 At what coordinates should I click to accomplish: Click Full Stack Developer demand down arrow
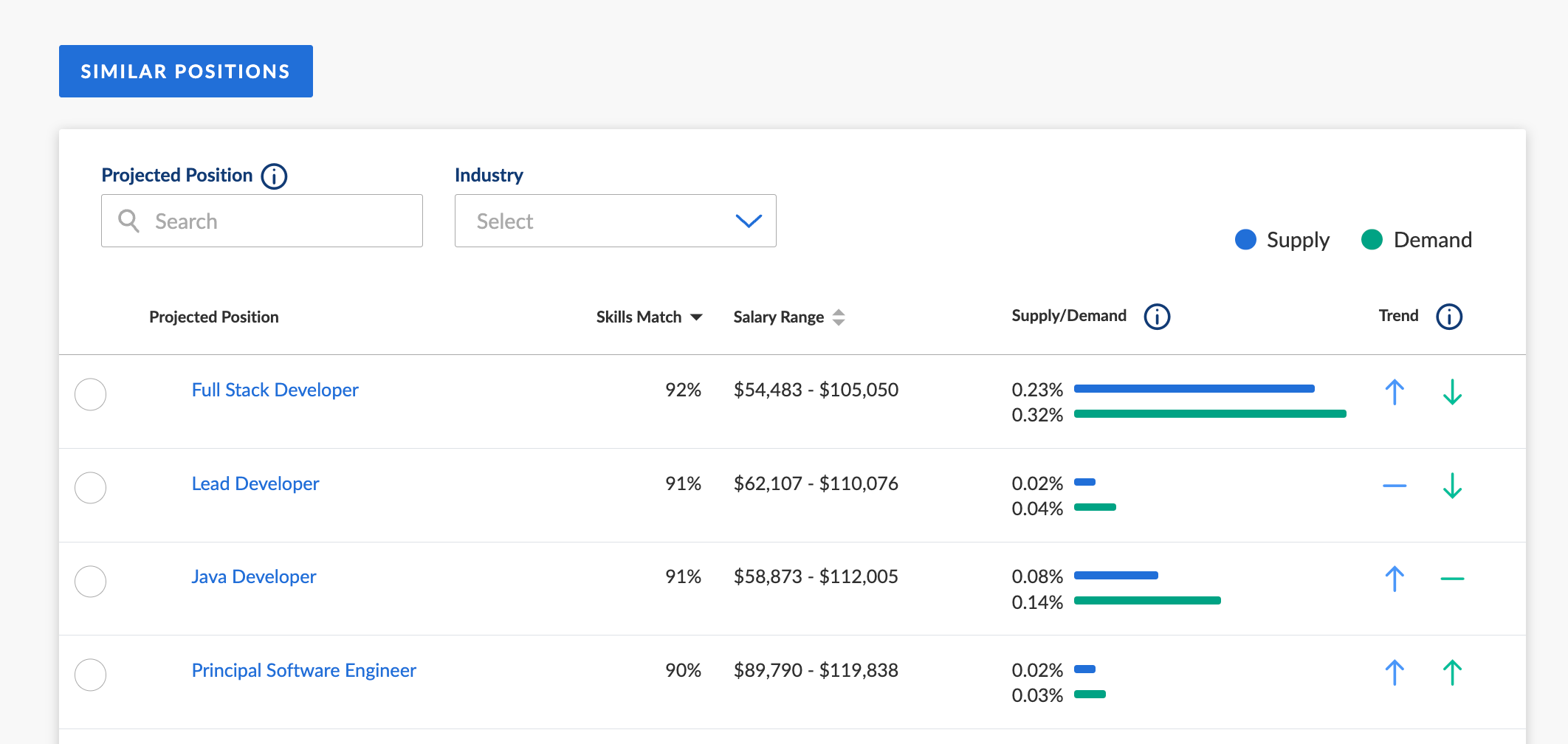[1452, 392]
